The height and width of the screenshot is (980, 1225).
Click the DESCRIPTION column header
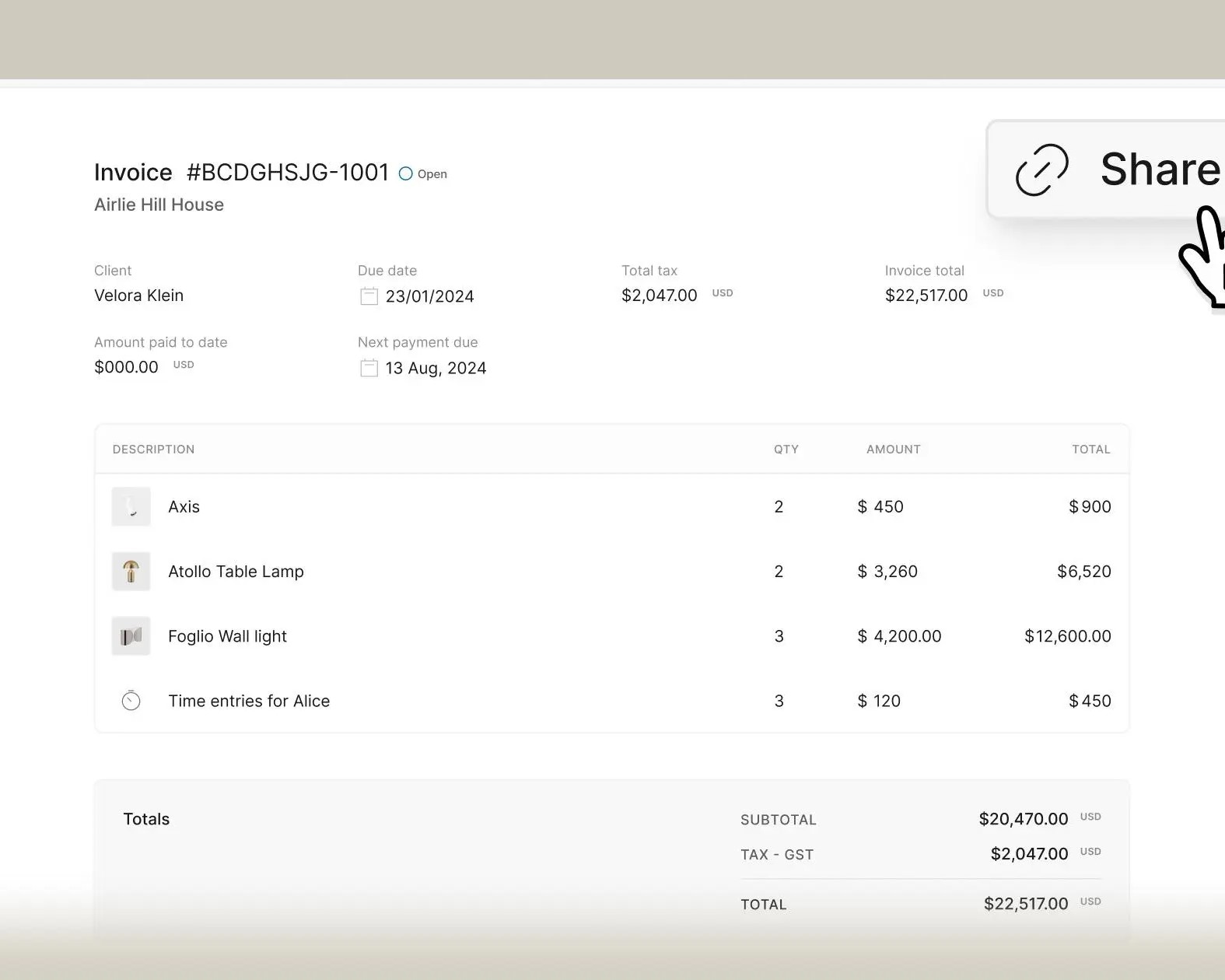pyautogui.click(x=153, y=450)
